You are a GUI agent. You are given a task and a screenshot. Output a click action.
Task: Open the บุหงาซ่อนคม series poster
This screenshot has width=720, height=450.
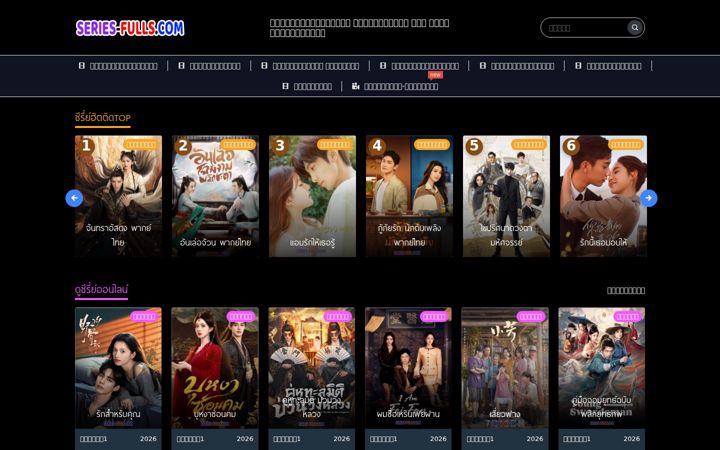(215, 368)
